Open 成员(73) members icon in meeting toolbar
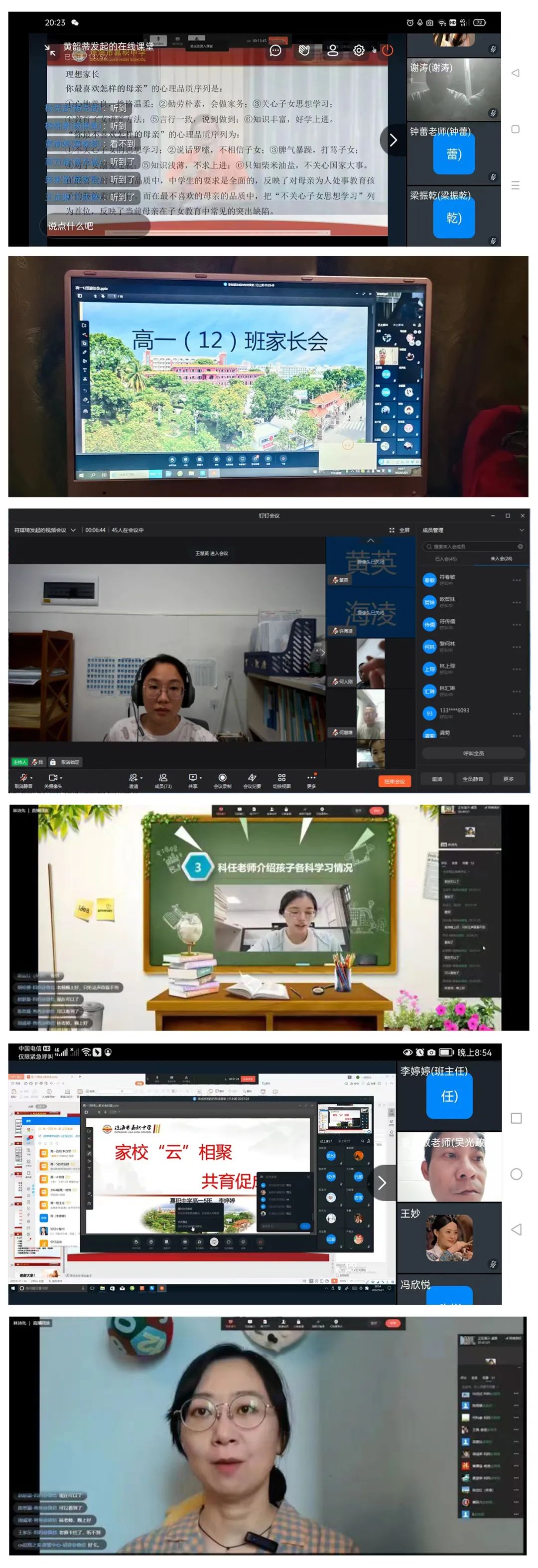The width and height of the screenshot is (538, 1568). [x=163, y=780]
